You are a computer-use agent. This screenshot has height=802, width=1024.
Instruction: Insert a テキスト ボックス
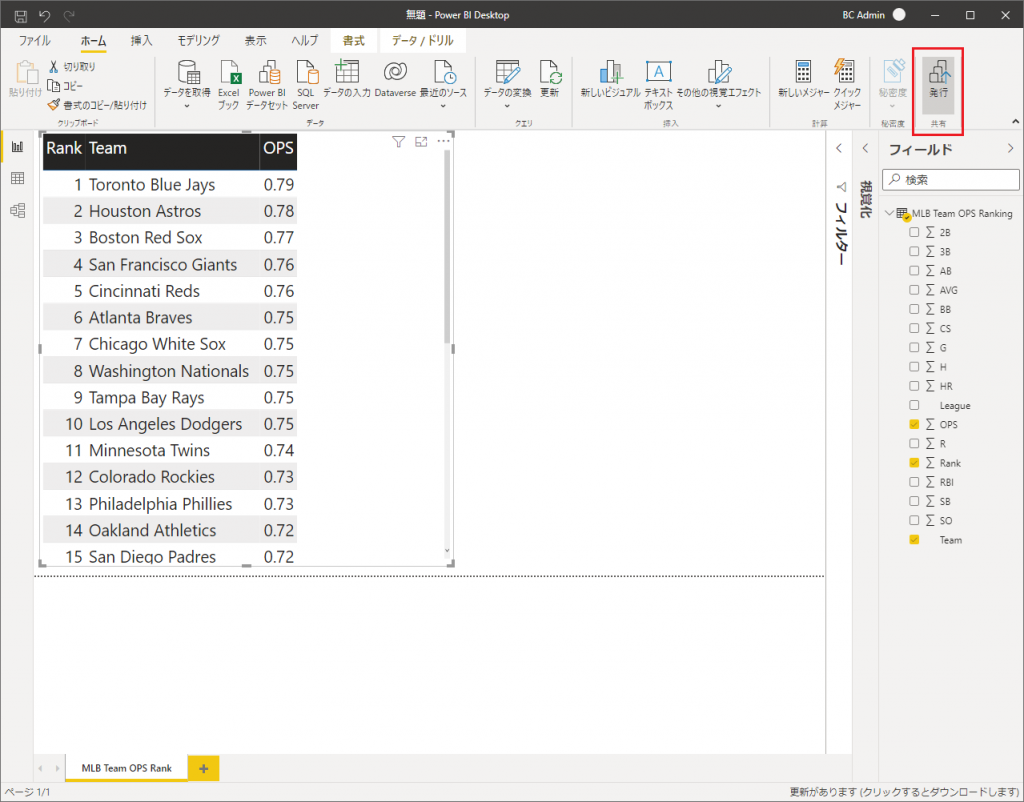[x=658, y=85]
